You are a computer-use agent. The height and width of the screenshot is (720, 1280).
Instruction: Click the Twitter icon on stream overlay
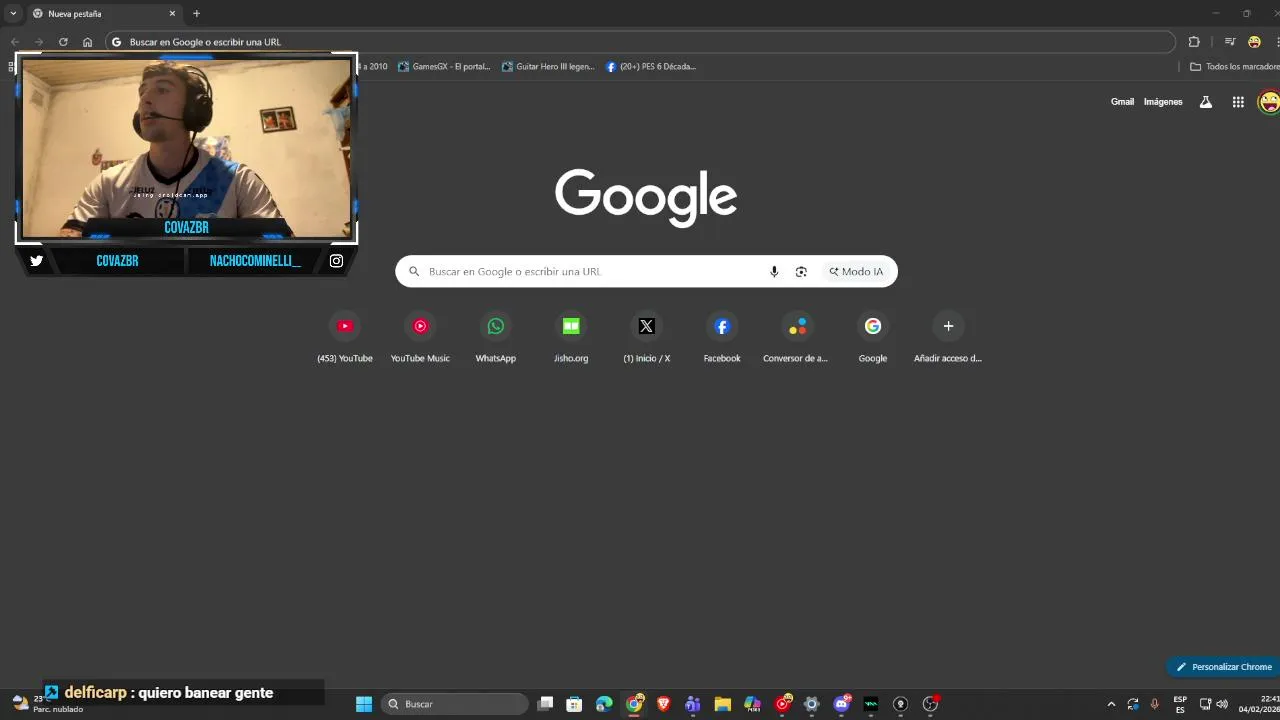(x=37, y=261)
